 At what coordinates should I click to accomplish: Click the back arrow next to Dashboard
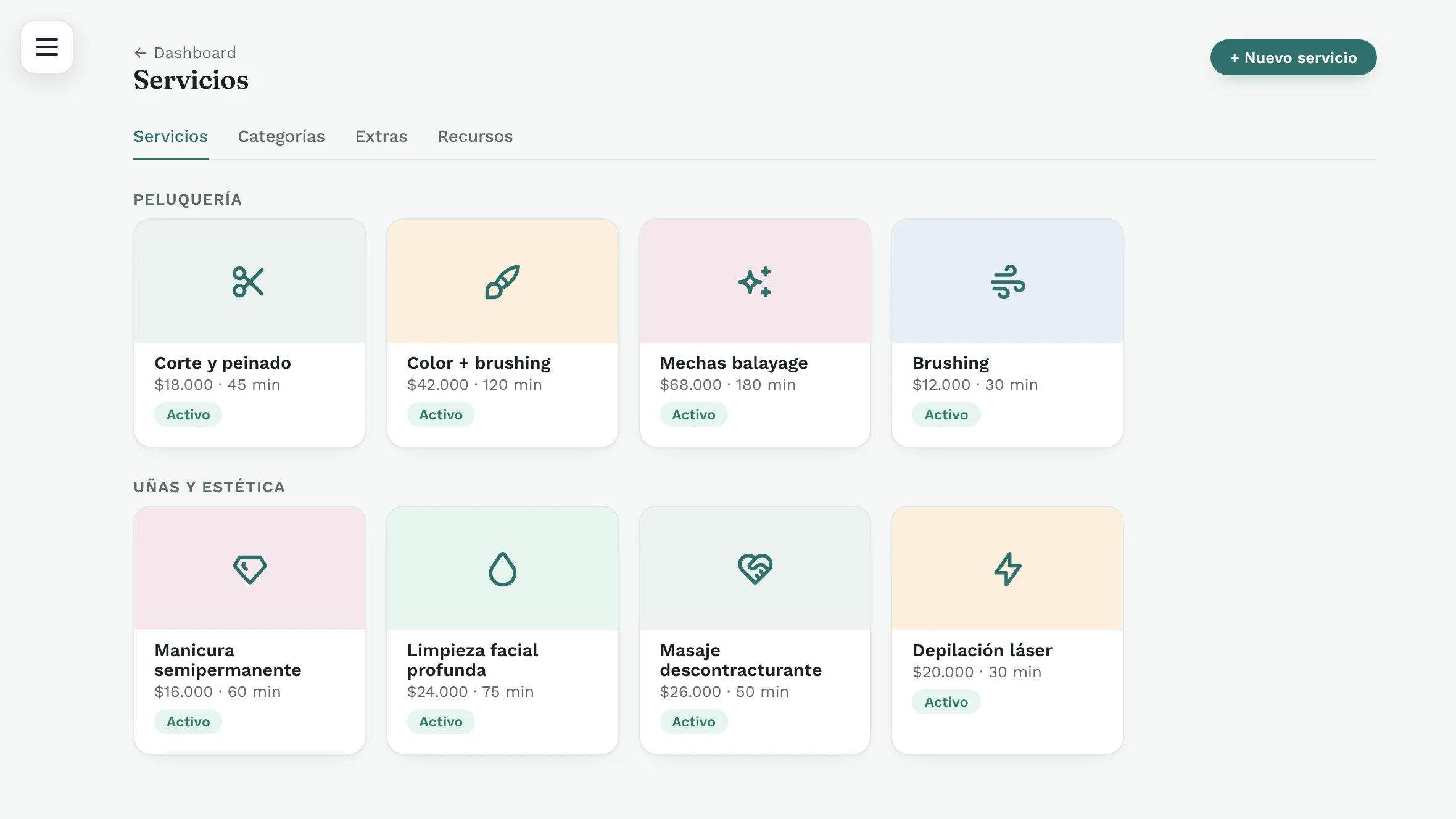tap(141, 53)
